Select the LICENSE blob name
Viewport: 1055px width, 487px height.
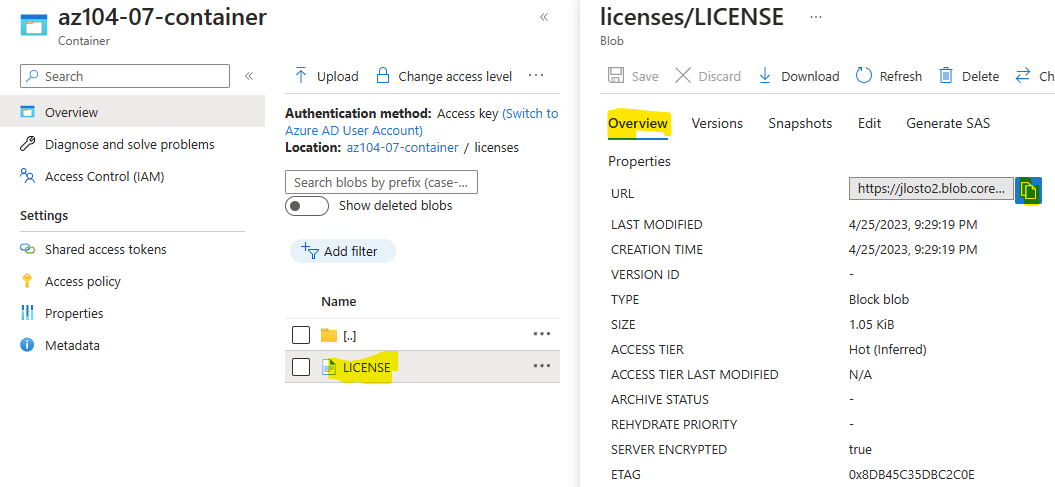[x=367, y=368]
